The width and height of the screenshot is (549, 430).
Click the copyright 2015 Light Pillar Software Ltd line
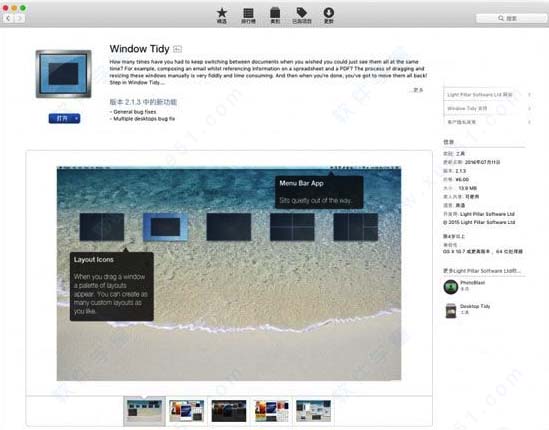click(x=479, y=222)
